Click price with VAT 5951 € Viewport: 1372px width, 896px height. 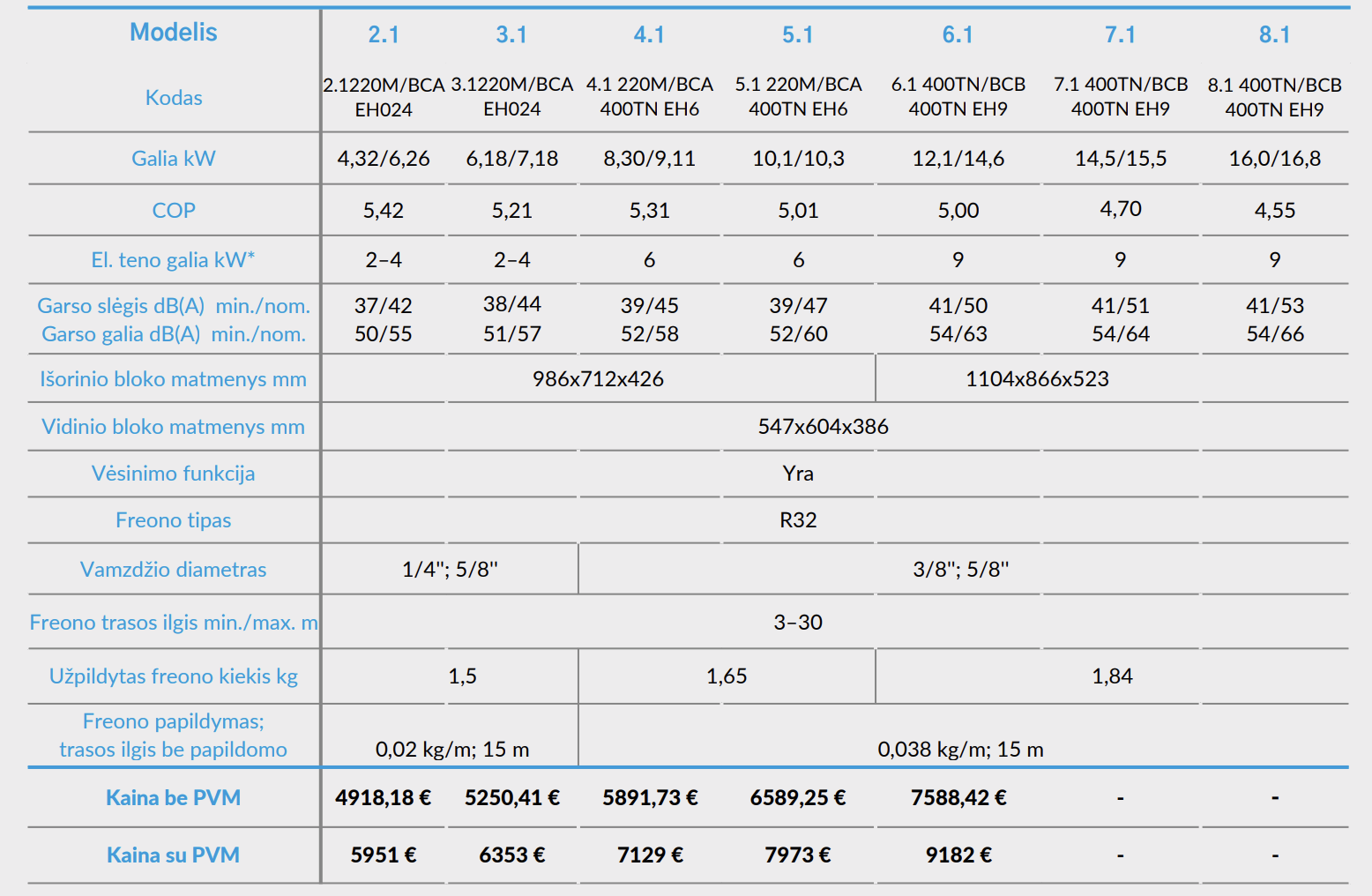[x=384, y=855]
